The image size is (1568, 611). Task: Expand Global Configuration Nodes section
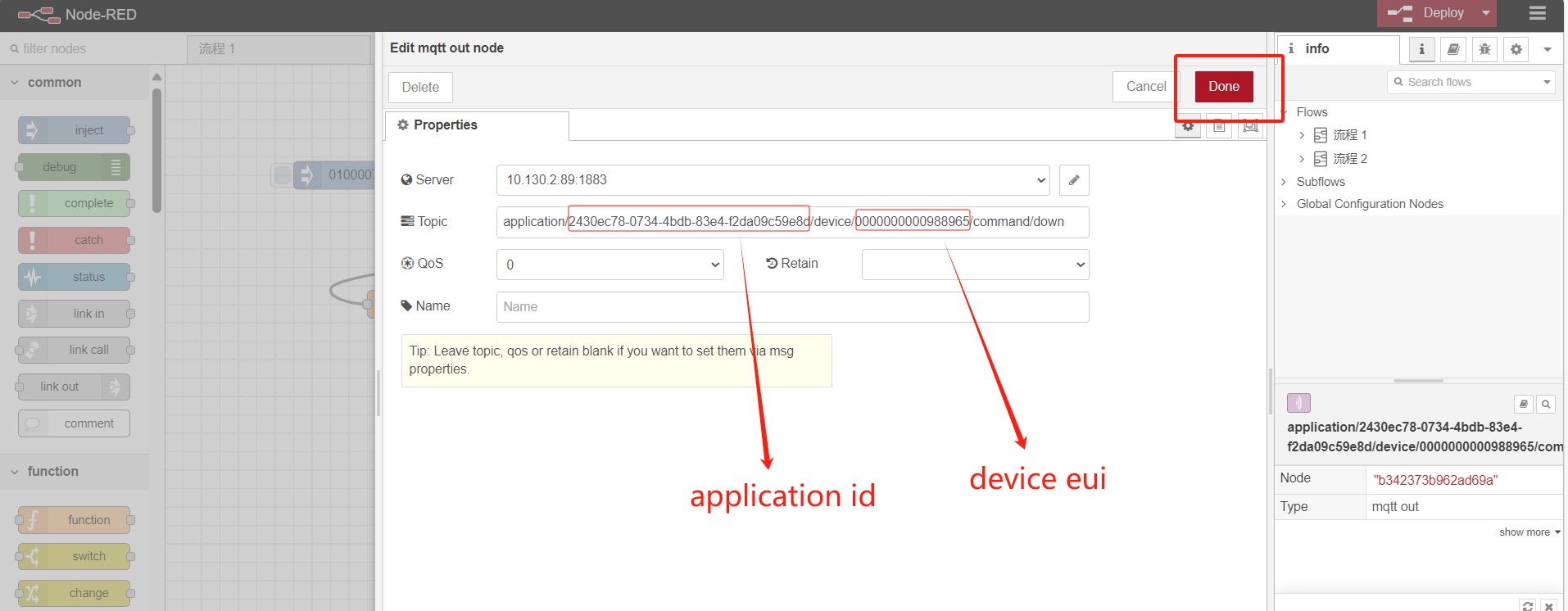point(1284,204)
